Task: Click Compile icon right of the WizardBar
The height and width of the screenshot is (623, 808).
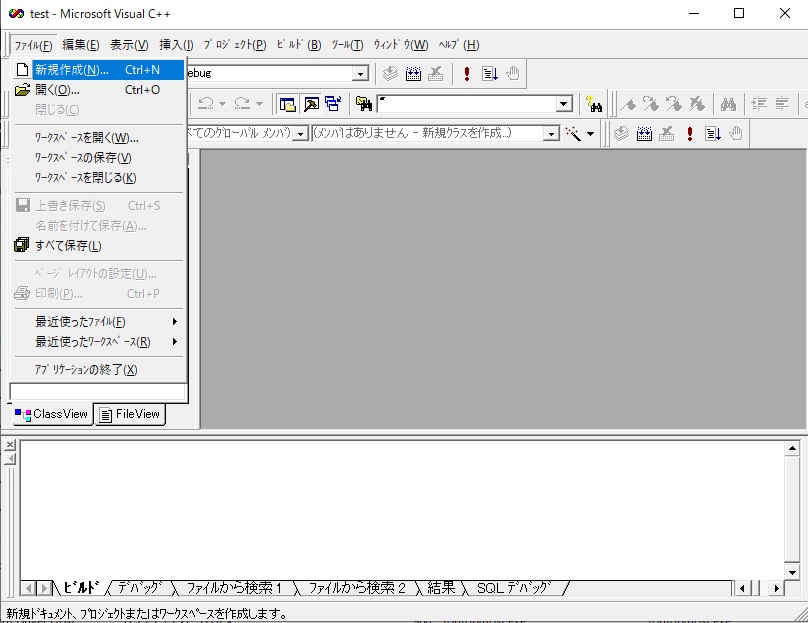Action: click(x=621, y=134)
